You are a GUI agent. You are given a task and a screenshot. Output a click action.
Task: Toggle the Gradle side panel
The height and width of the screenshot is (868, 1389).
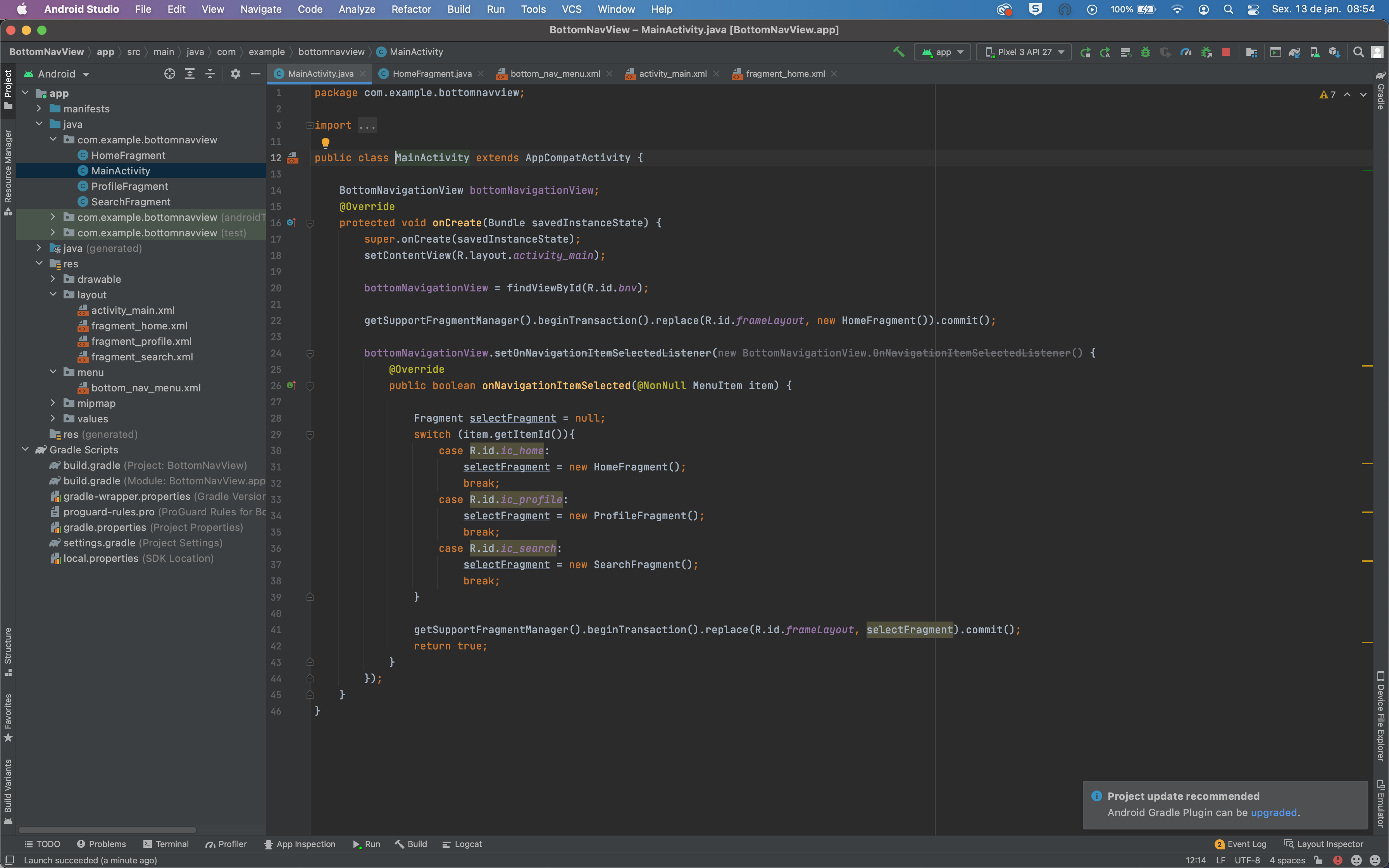[1381, 90]
